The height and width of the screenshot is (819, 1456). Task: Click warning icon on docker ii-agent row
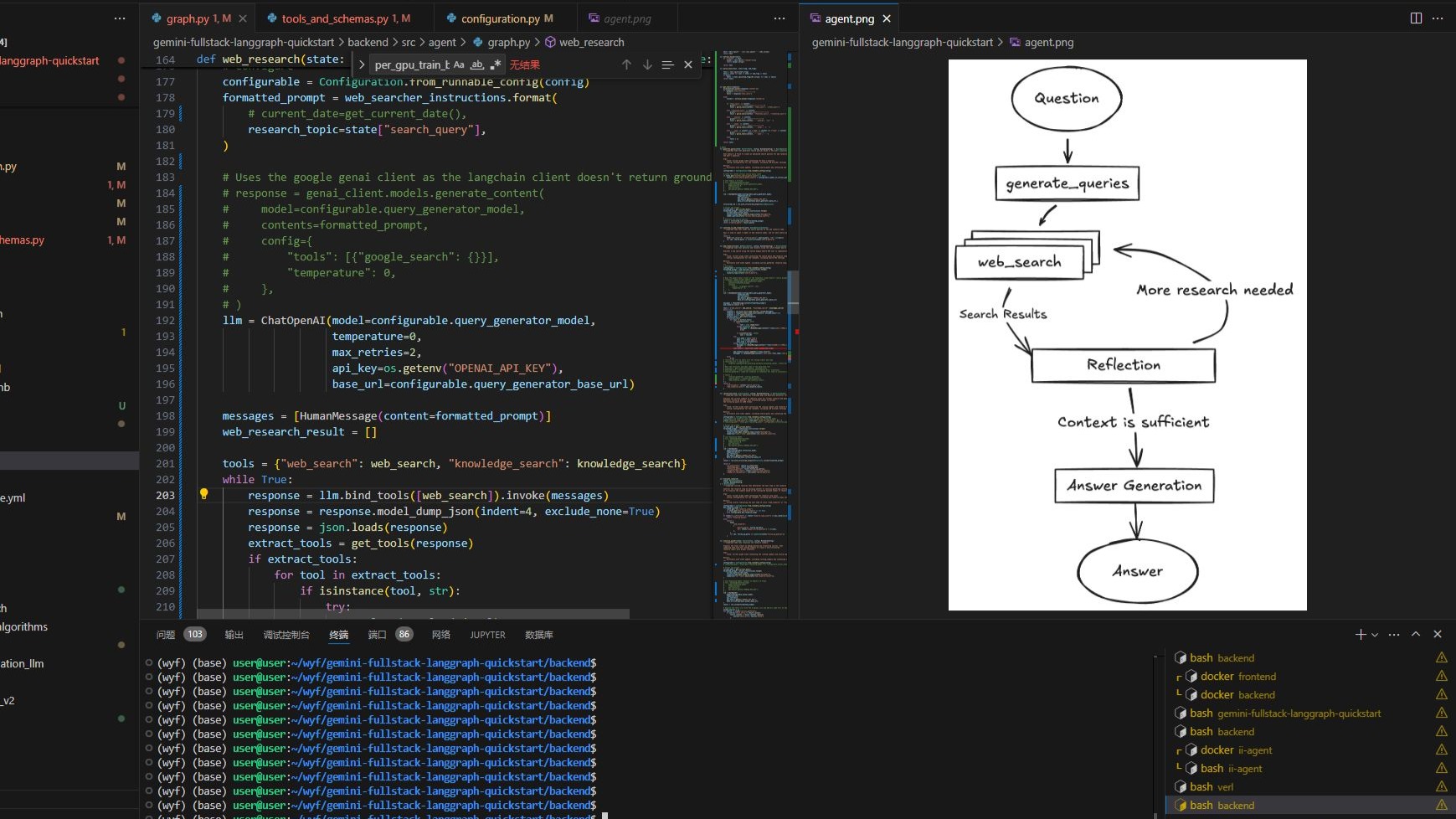point(1442,749)
